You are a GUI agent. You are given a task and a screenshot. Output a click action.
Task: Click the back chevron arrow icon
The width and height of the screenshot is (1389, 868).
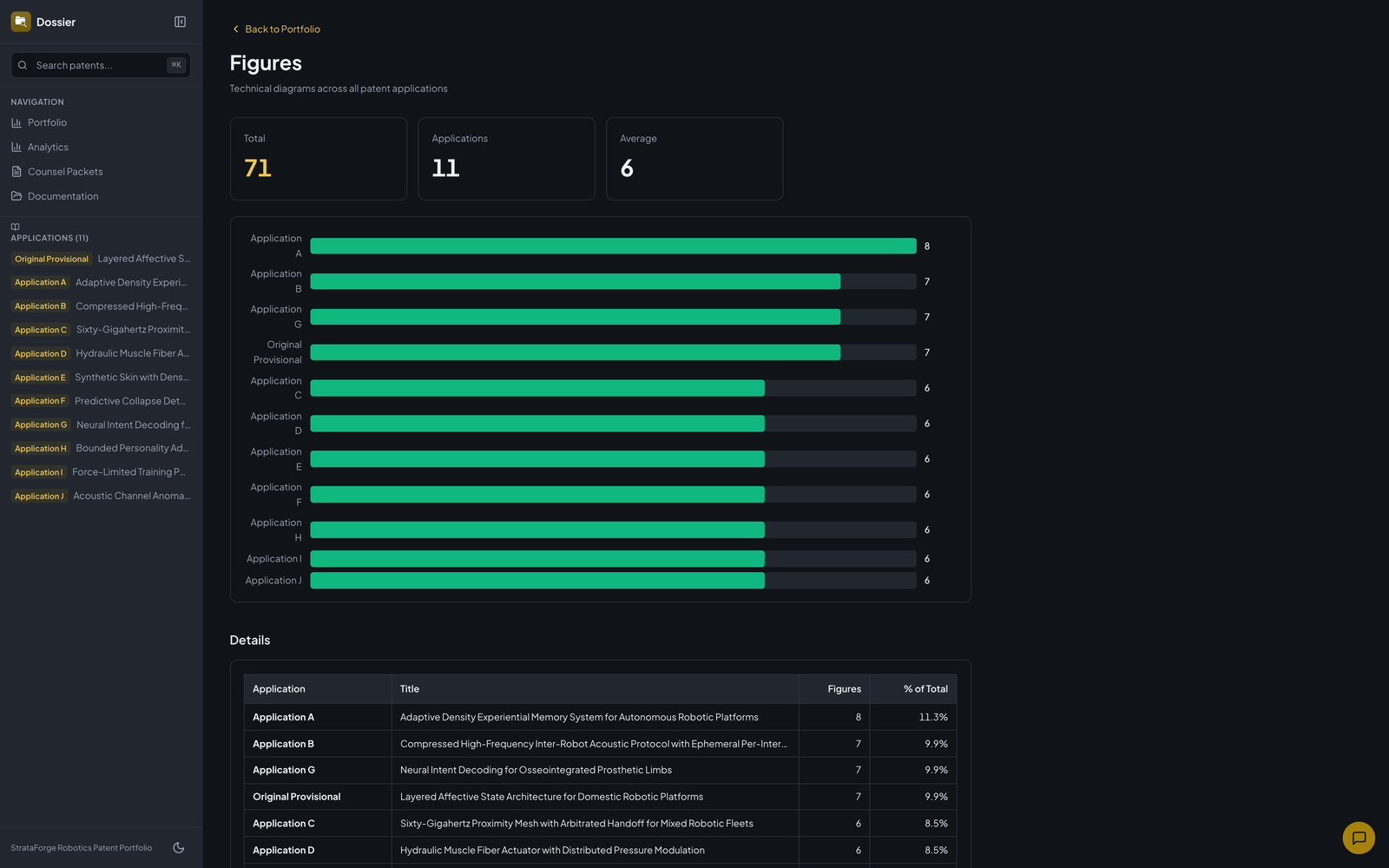235,29
